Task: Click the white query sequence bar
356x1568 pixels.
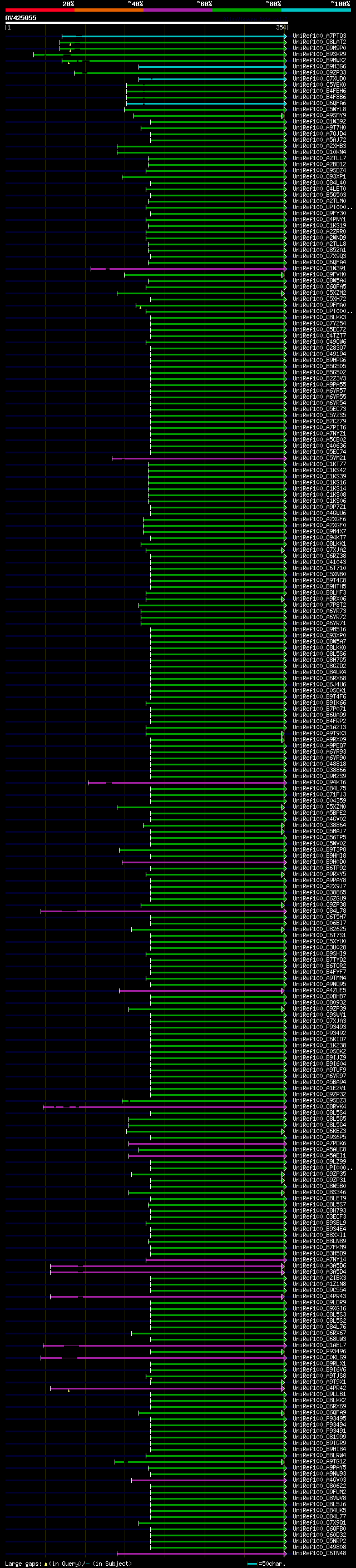Action: (x=146, y=22)
